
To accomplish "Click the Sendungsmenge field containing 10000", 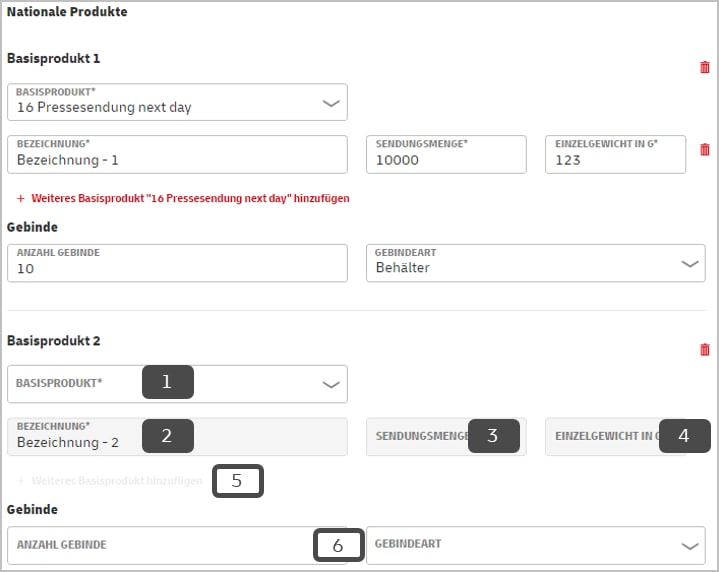I will tap(445, 155).
